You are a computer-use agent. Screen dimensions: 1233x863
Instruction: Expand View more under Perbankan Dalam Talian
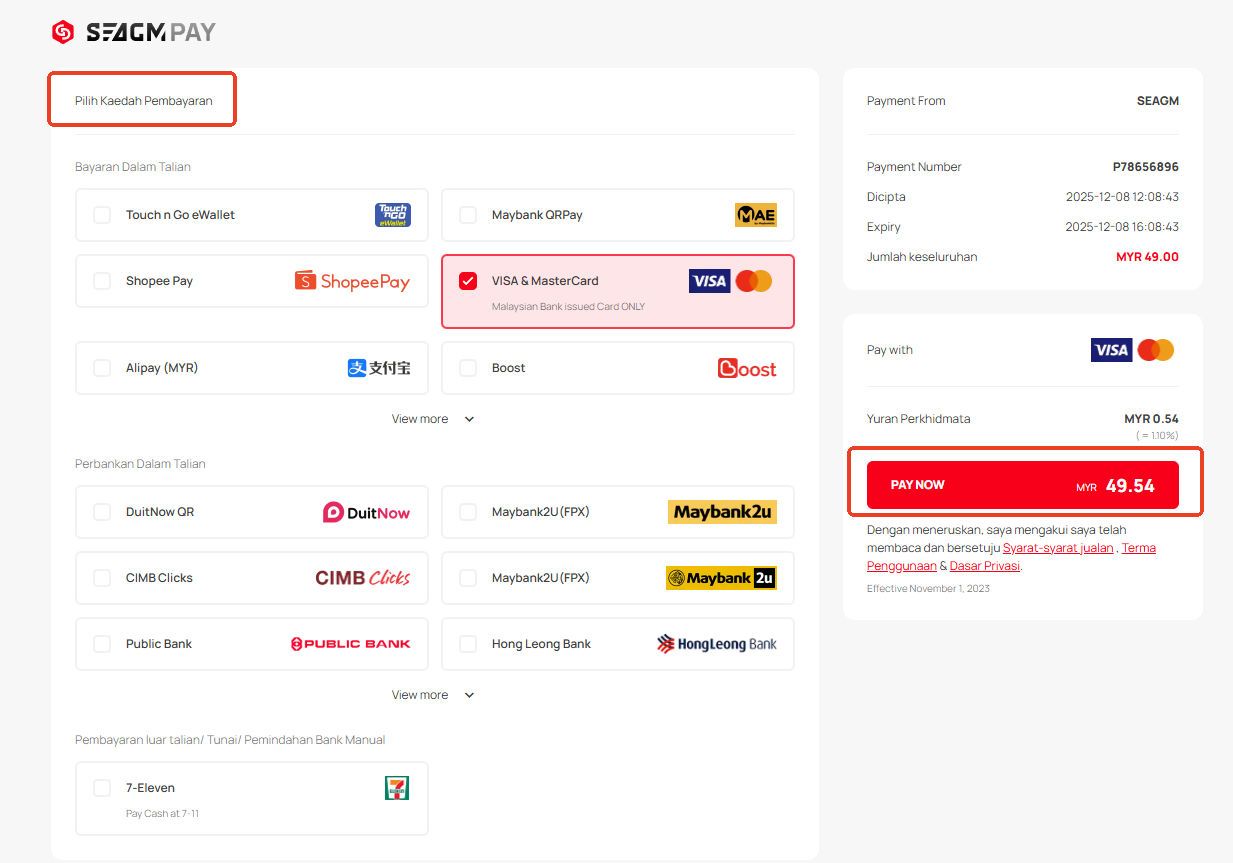click(x=432, y=695)
